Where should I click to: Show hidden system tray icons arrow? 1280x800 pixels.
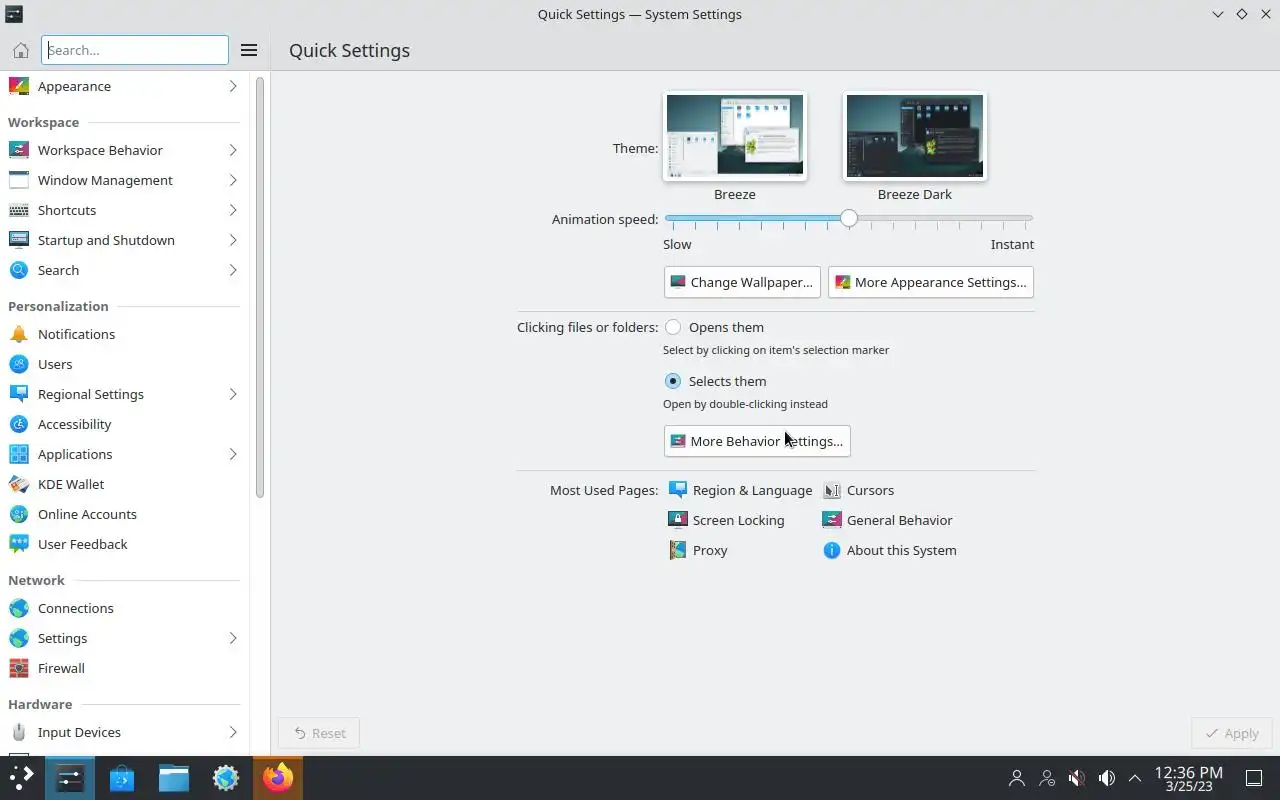pos(1135,778)
